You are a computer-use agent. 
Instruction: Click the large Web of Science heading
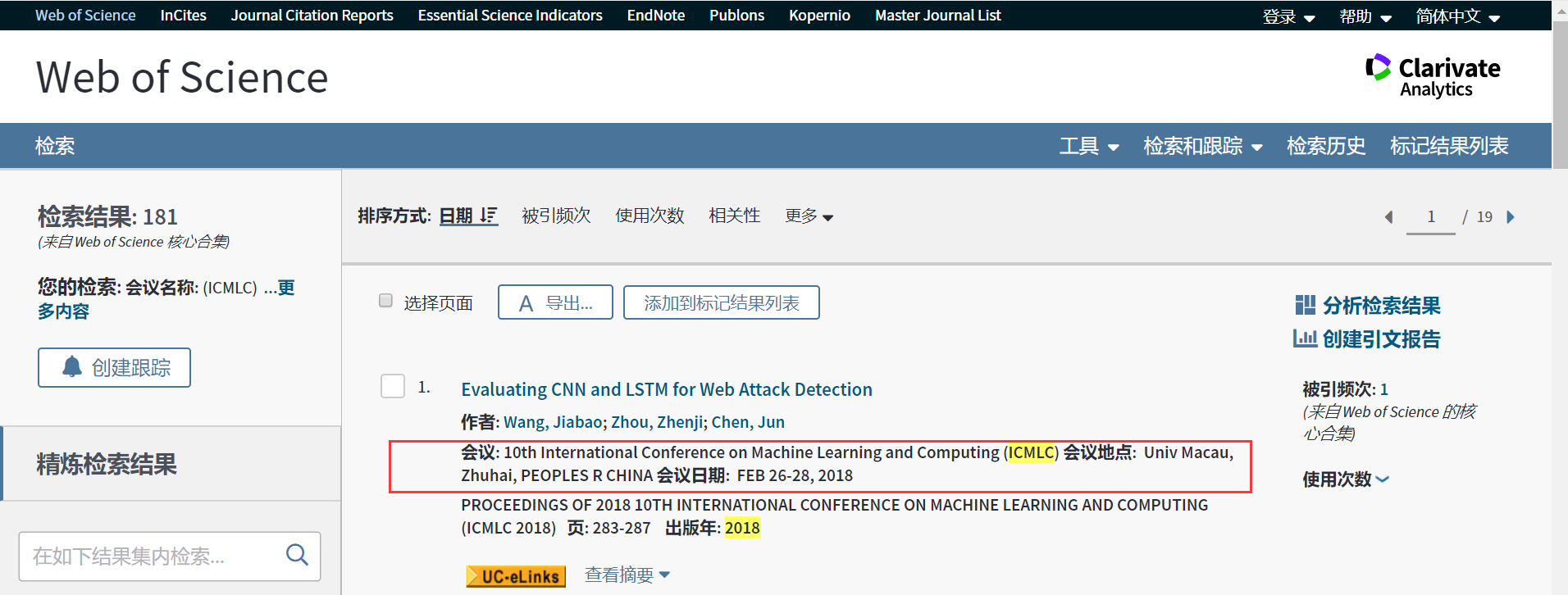(182, 78)
